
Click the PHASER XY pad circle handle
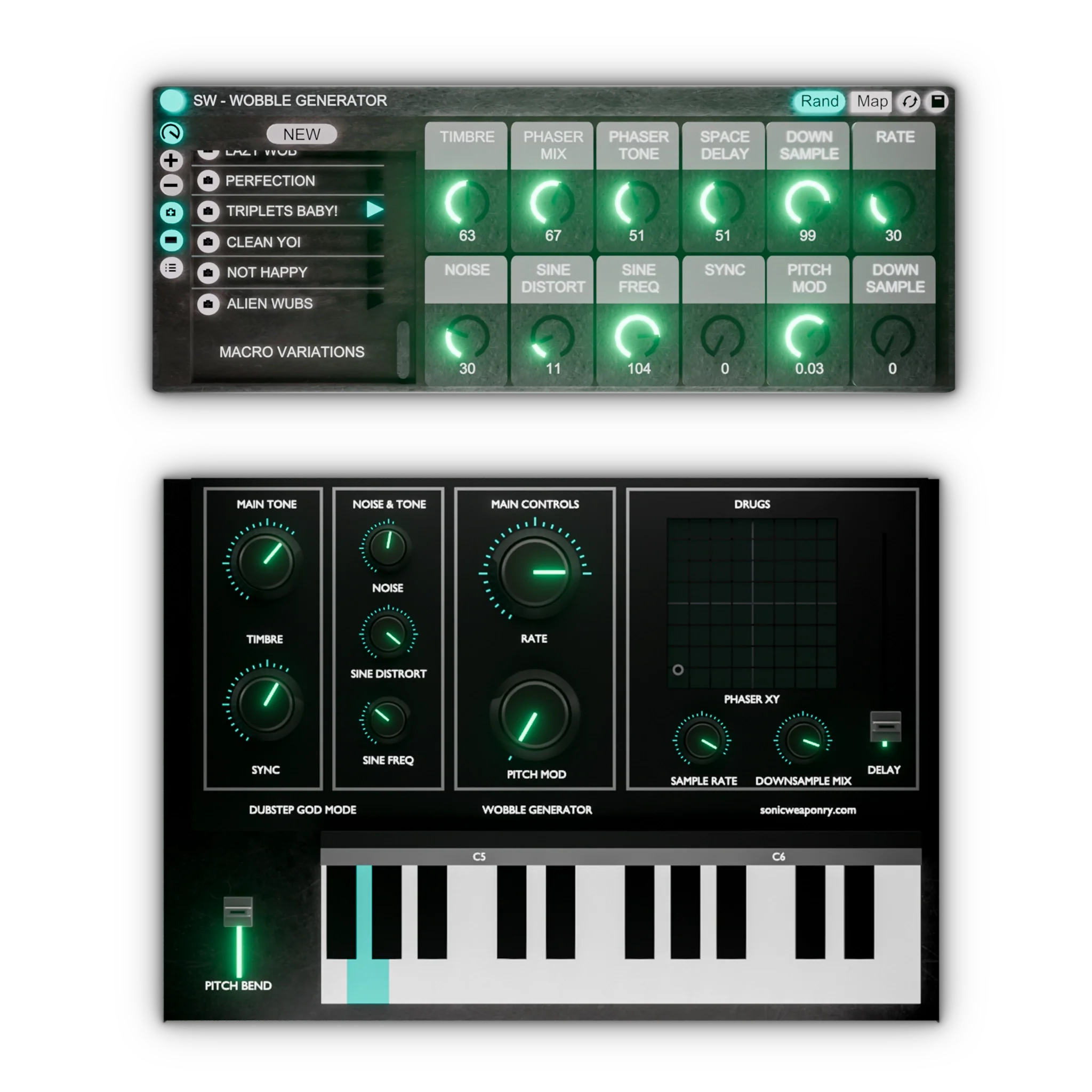(x=678, y=670)
